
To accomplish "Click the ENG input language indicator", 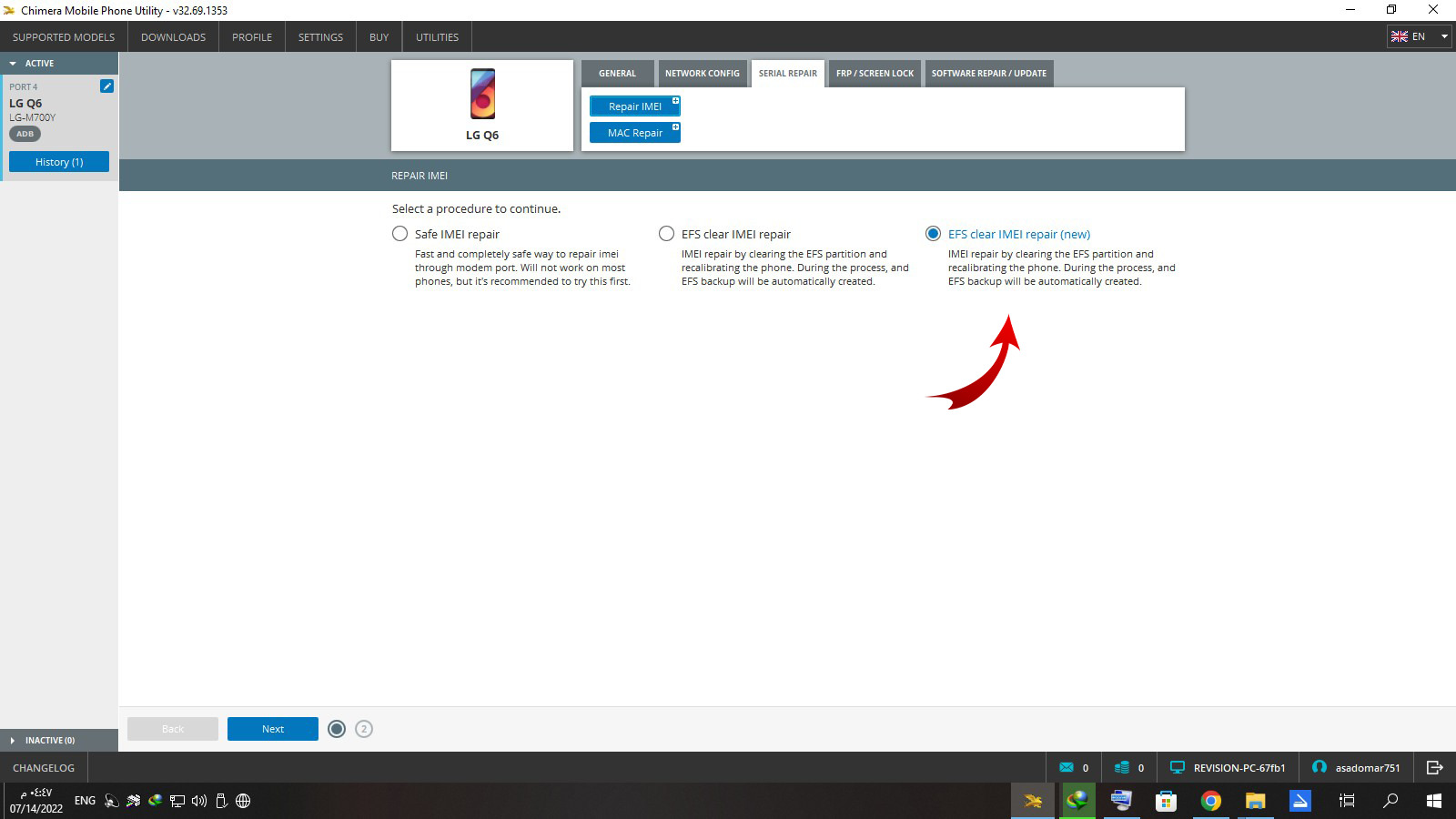I will coord(85,801).
